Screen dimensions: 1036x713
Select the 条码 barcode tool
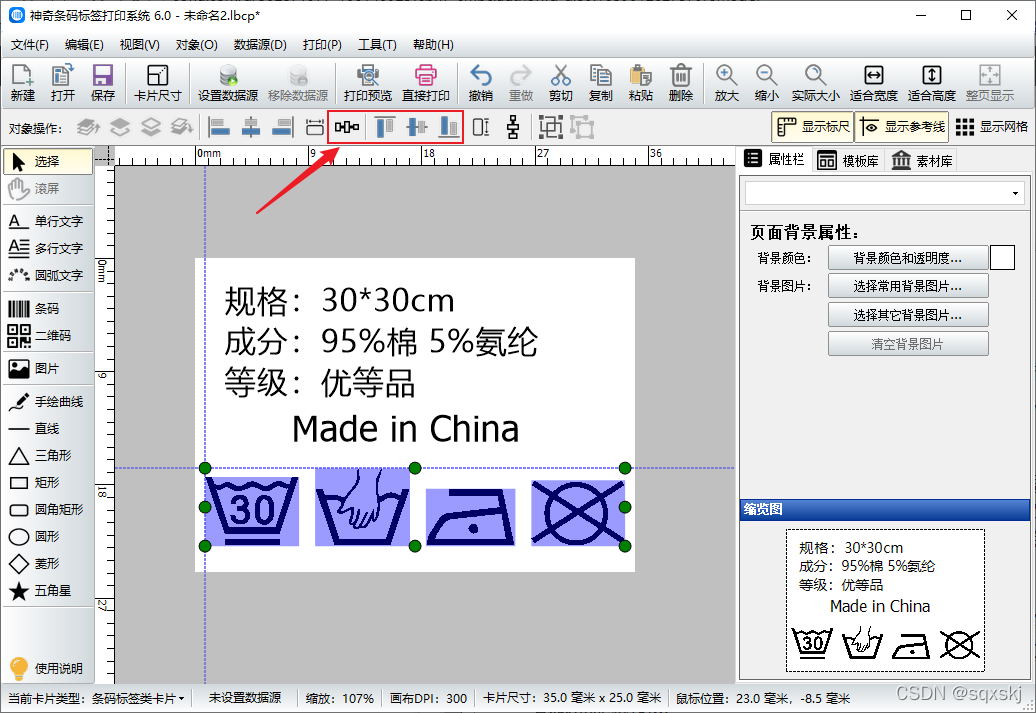click(x=46, y=309)
